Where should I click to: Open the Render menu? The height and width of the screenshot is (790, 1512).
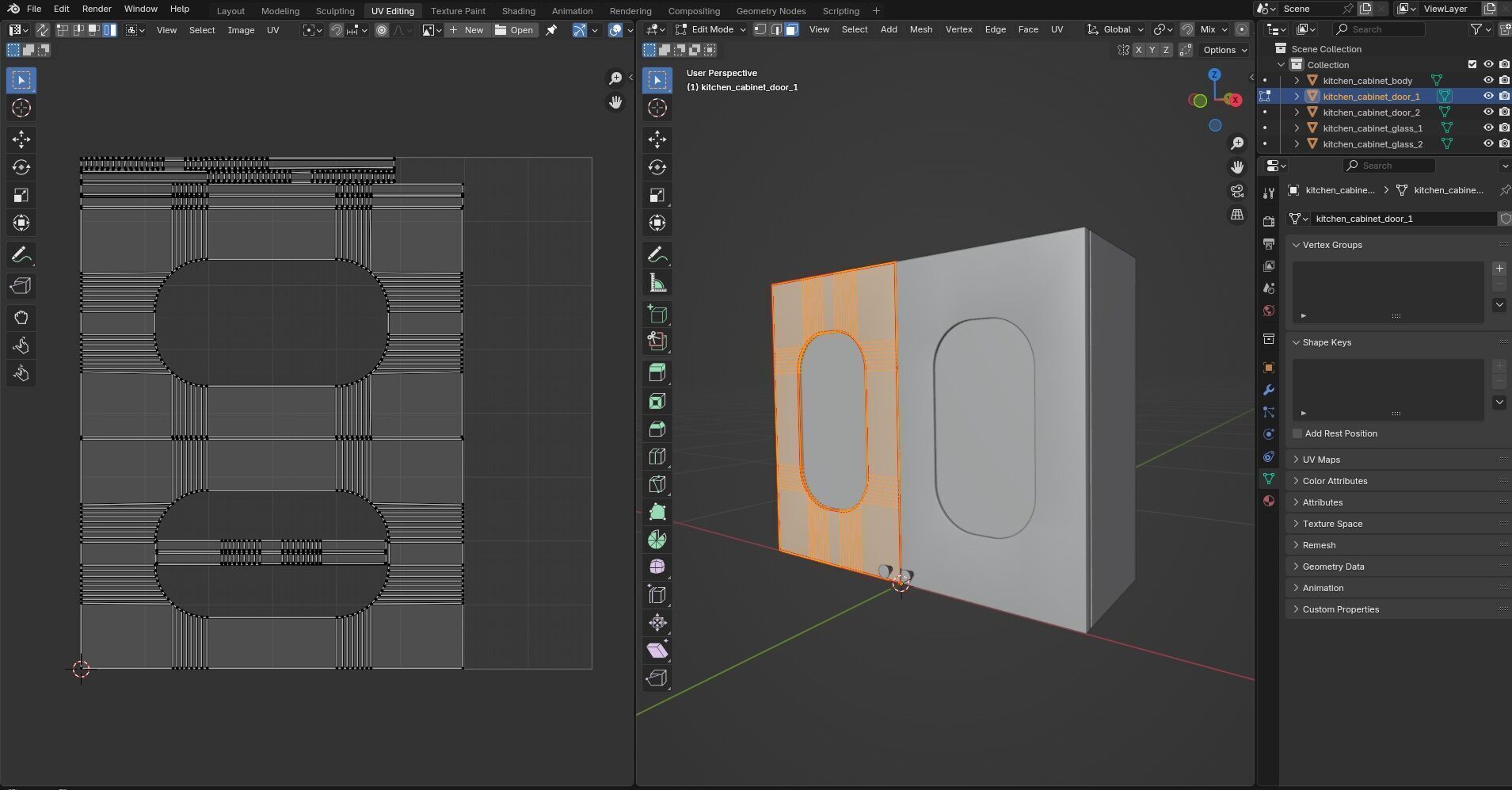point(97,9)
